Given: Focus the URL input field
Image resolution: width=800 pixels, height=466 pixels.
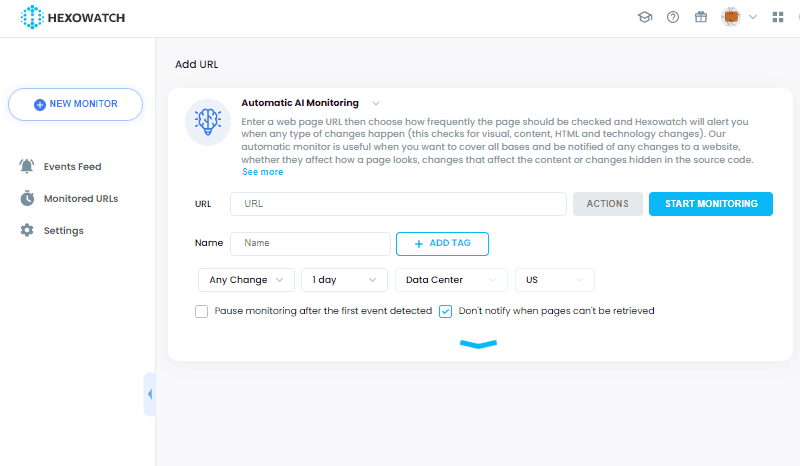Looking at the screenshot, I should (x=398, y=204).
